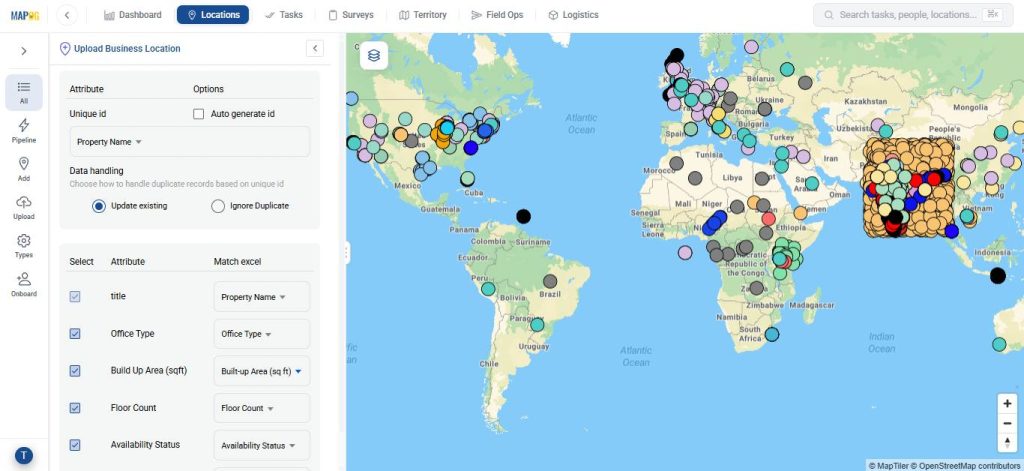Uncheck the Availability Status checkbox
The width and height of the screenshot is (1024, 471).
point(75,446)
